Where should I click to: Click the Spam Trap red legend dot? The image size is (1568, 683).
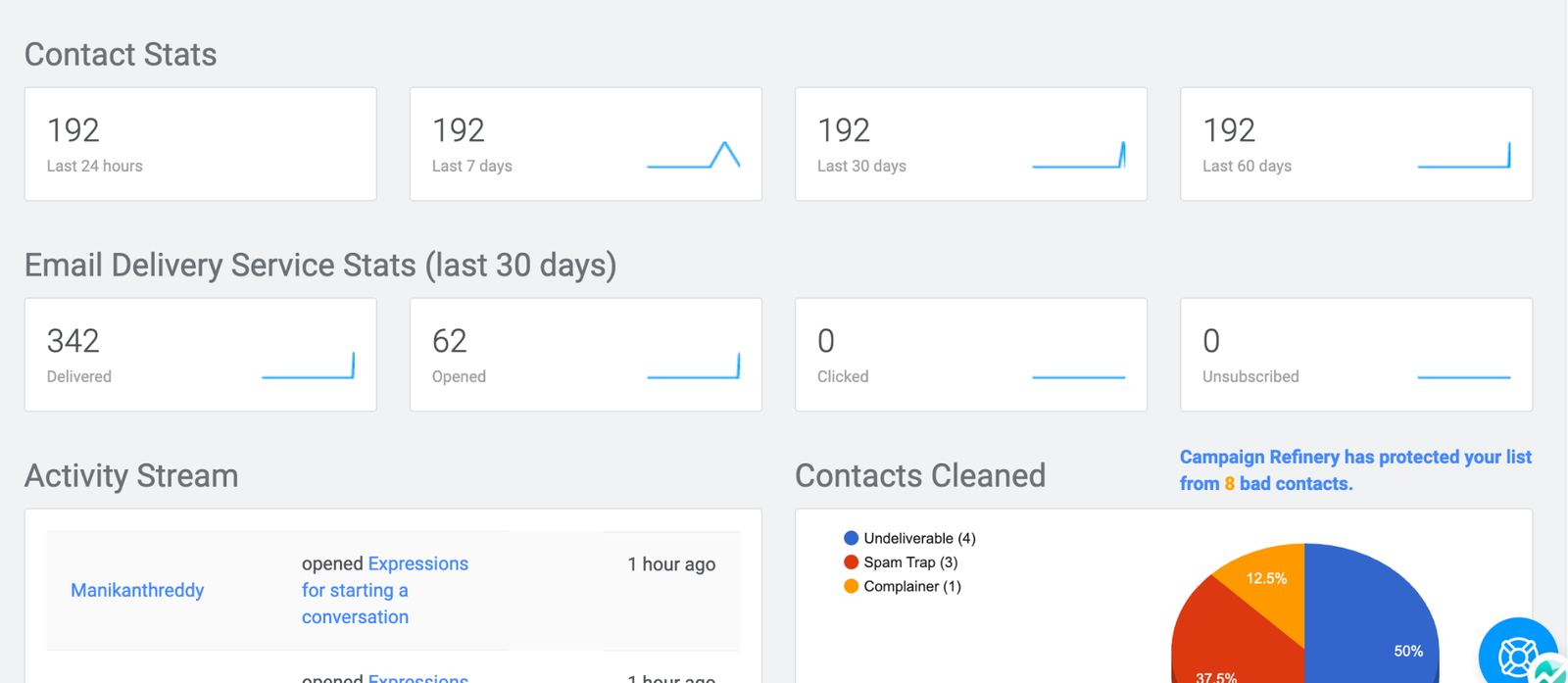tap(851, 561)
